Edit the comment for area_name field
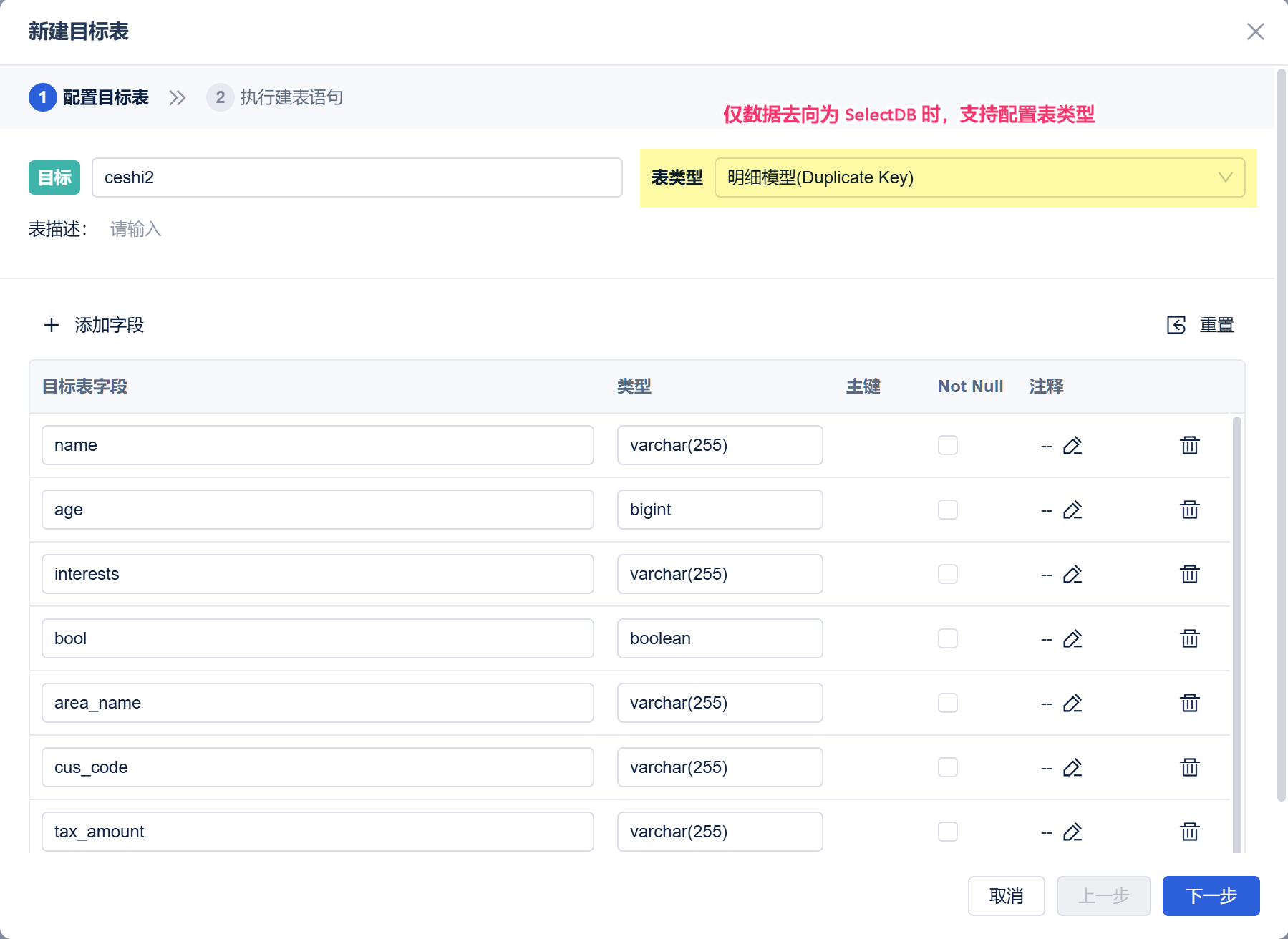The width and height of the screenshot is (1288, 939). [x=1072, y=704]
